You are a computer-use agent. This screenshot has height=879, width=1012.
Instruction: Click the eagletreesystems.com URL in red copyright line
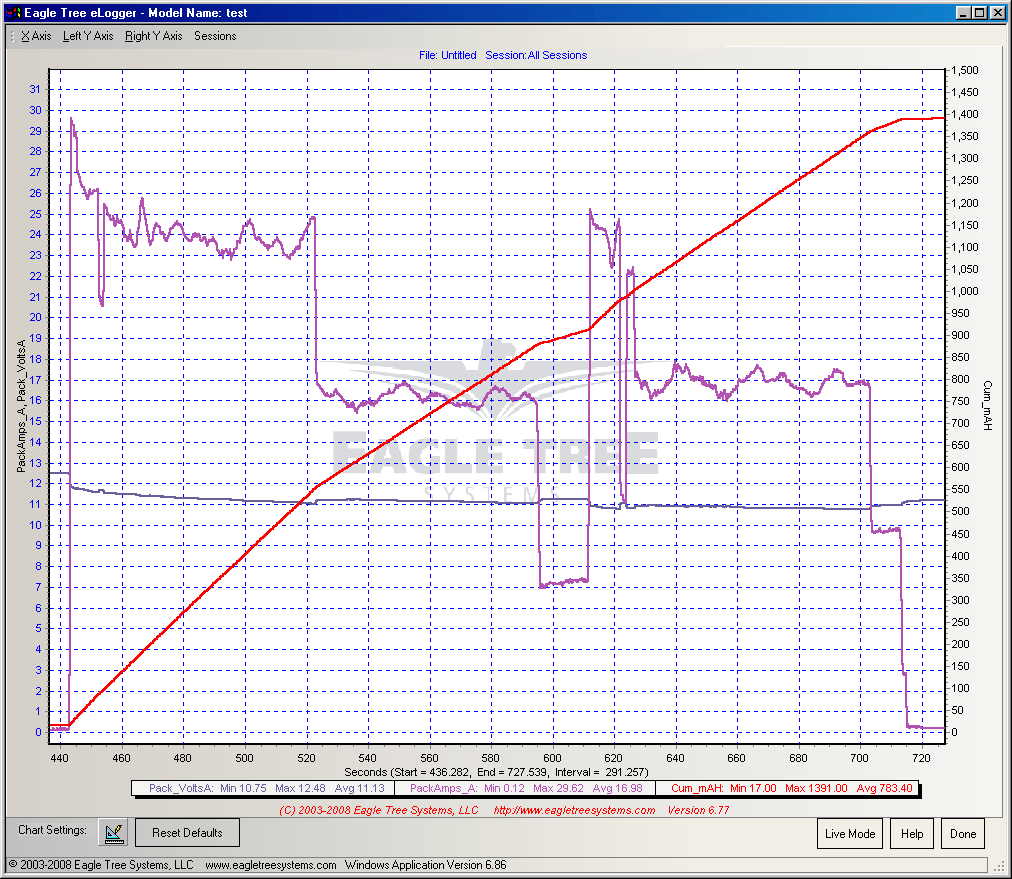pyautogui.click(x=574, y=810)
